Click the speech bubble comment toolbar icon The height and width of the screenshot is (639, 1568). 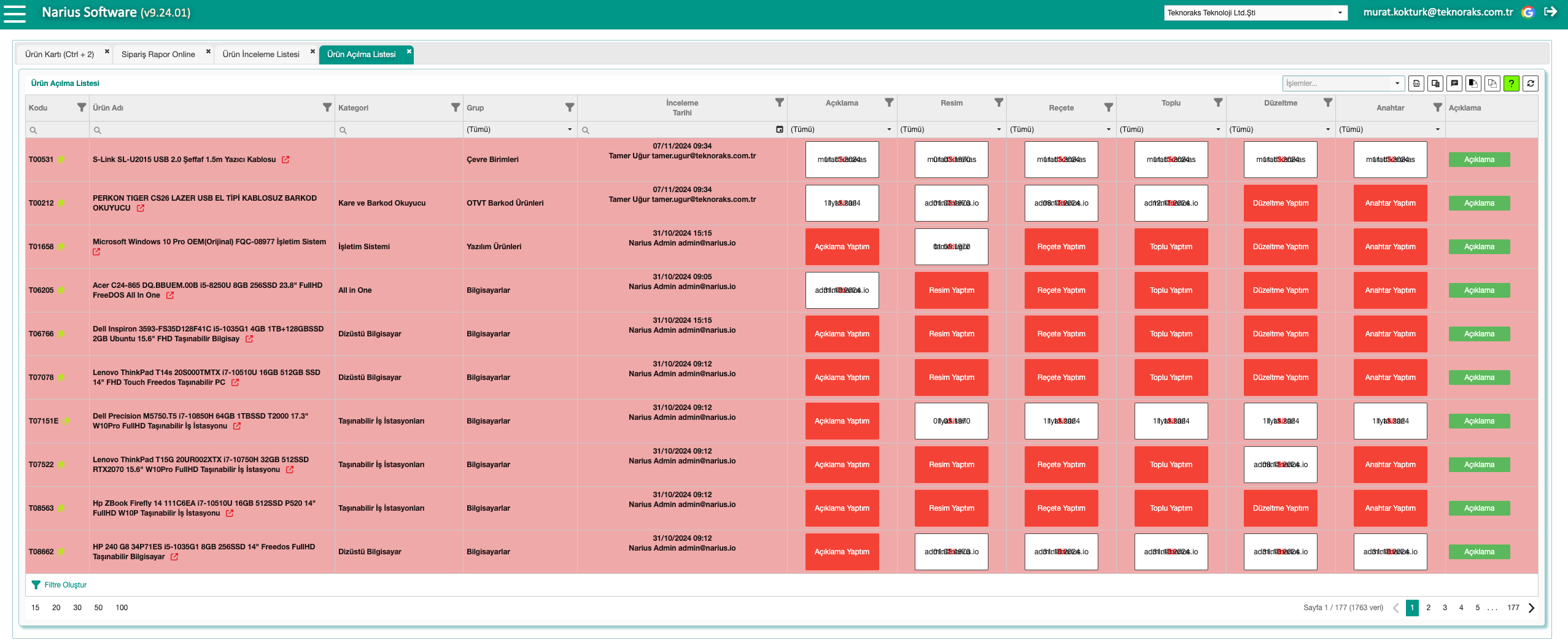click(1454, 83)
